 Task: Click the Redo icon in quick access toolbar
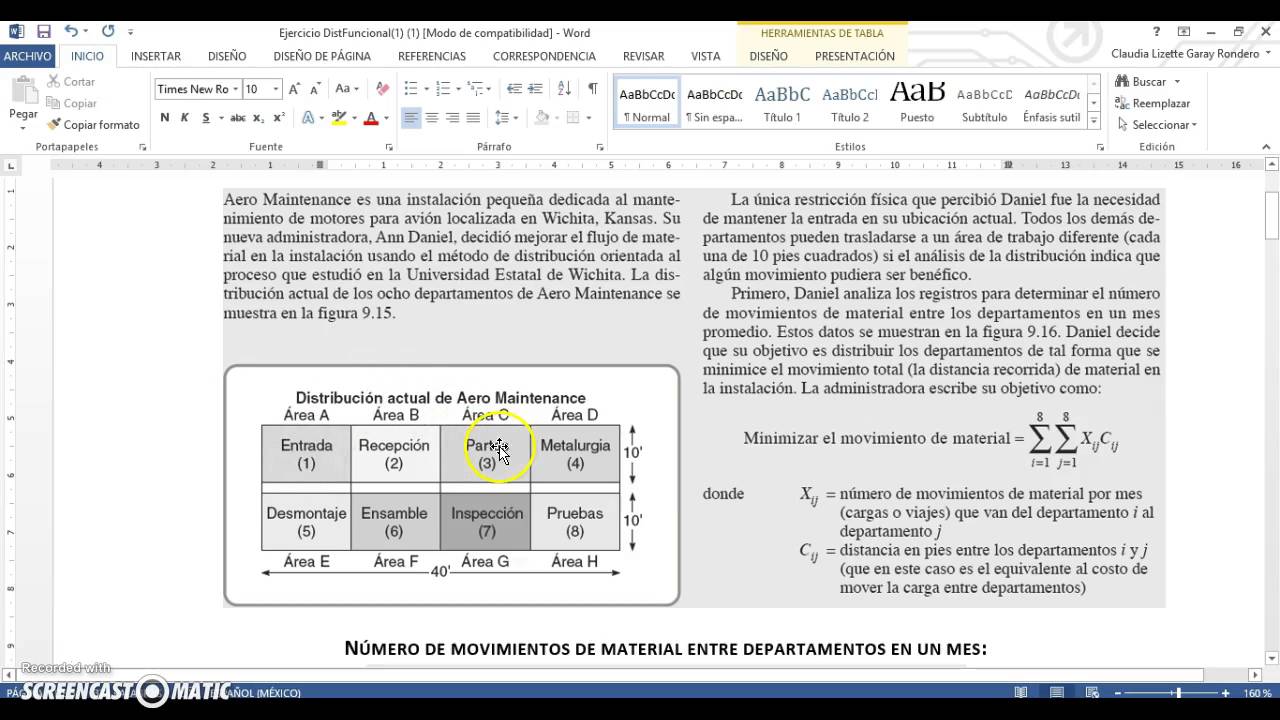click(108, 32)
